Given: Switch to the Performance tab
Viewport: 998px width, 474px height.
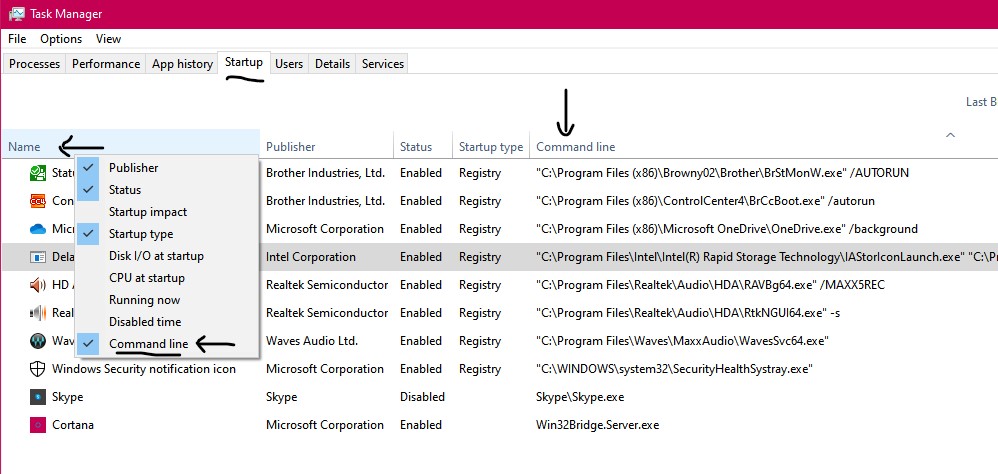Looking at the screenshot, I should (x=106, y=64).
